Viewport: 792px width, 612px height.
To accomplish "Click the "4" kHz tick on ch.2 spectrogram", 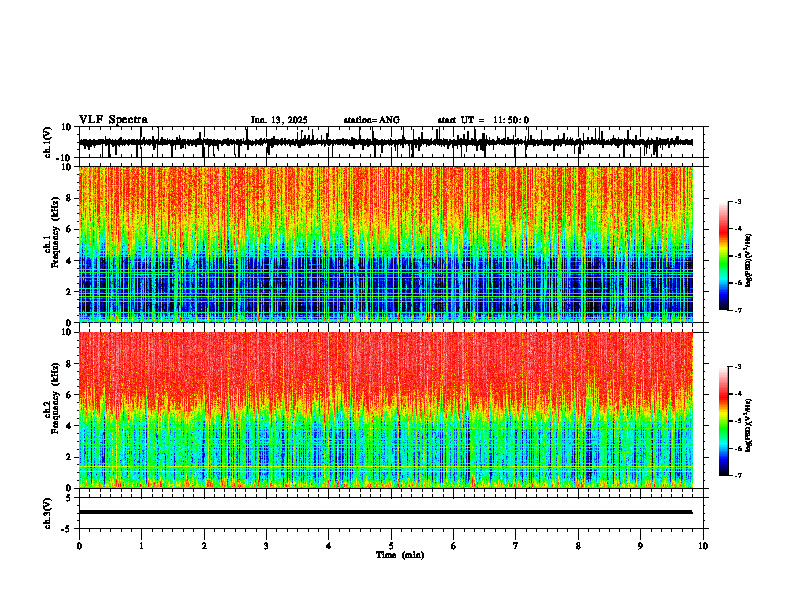I will pos(69,426).
